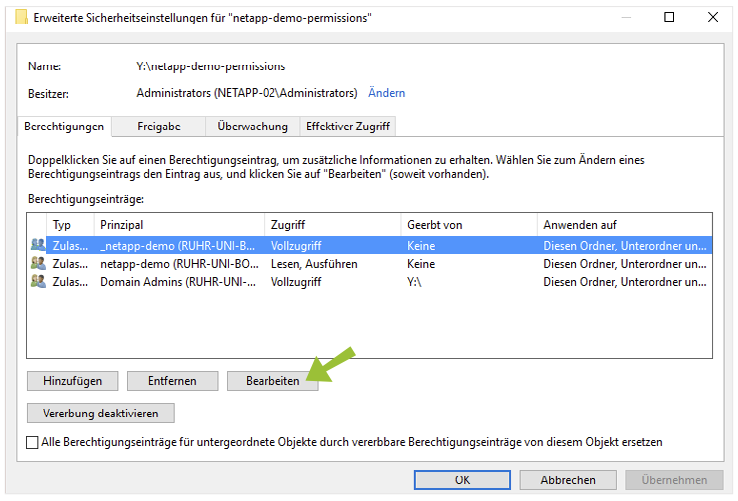
Task: Click Vollzugriff cell in the highlighted _netapp-demo row
Action: pyautogui.click(x=296, y=245)
